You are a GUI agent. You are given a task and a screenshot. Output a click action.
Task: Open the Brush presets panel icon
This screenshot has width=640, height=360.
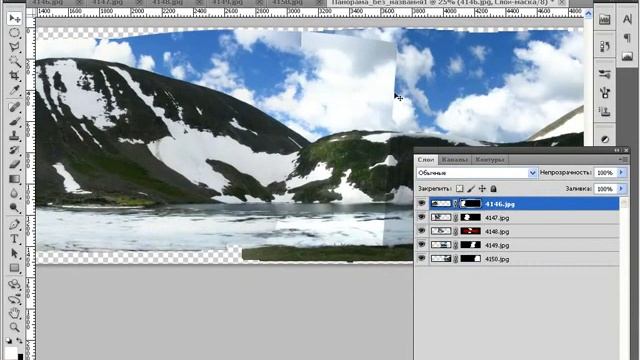604,74
